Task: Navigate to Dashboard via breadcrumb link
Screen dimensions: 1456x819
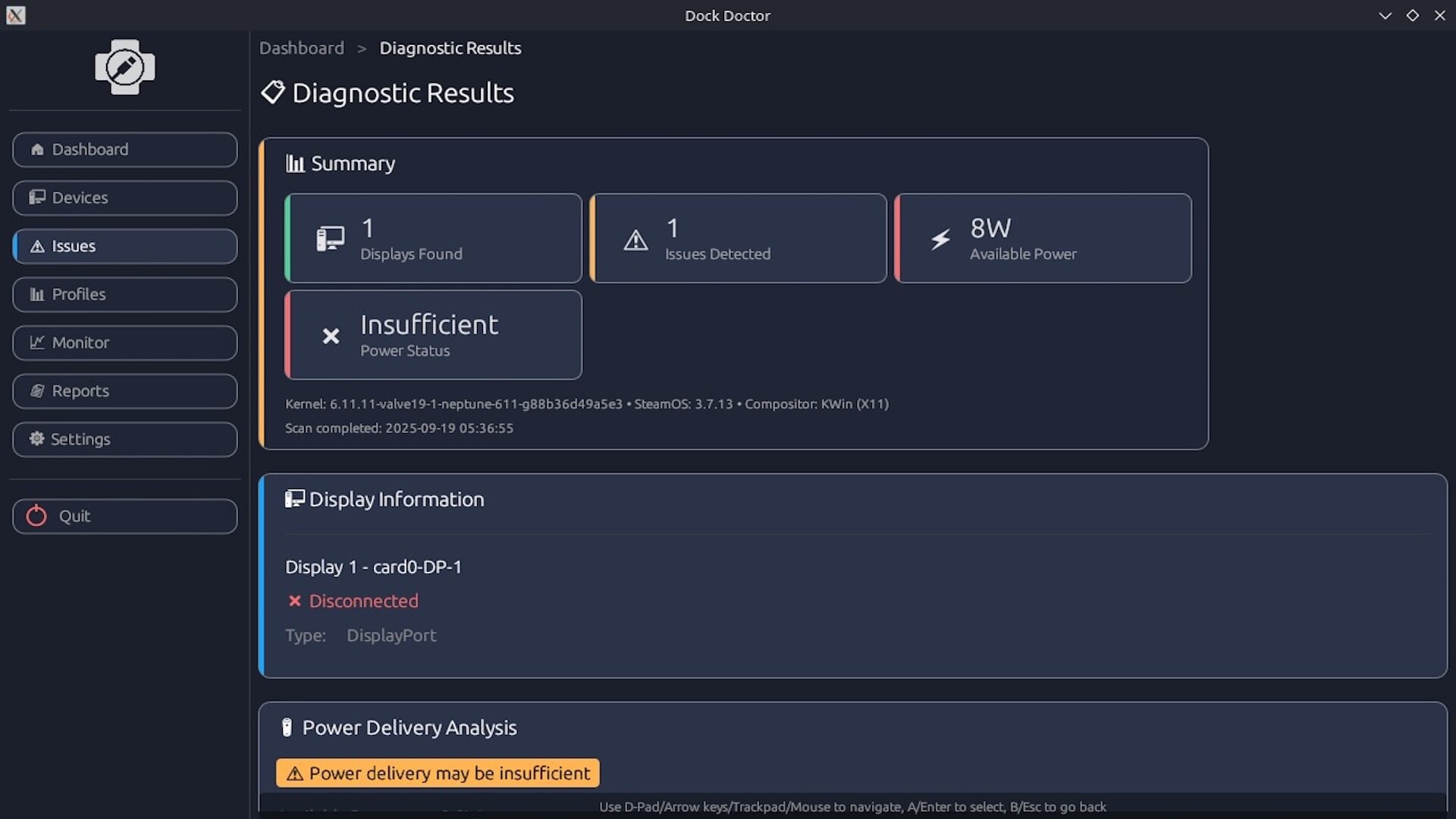Action: click(x=301, y=48)
